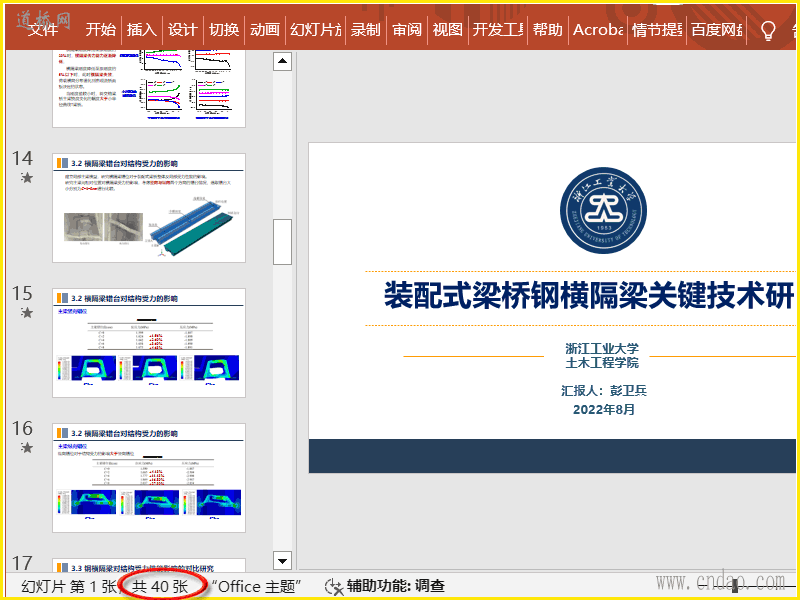Click the 浙江工业大学 text on slide

pyautogui.click(x=602, y=348)
